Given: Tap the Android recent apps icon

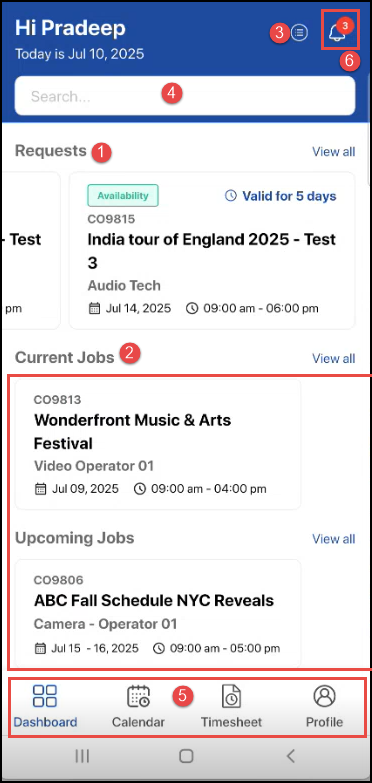Looking at the screenshot, I should pyautogui.click(x=82, y=756).
